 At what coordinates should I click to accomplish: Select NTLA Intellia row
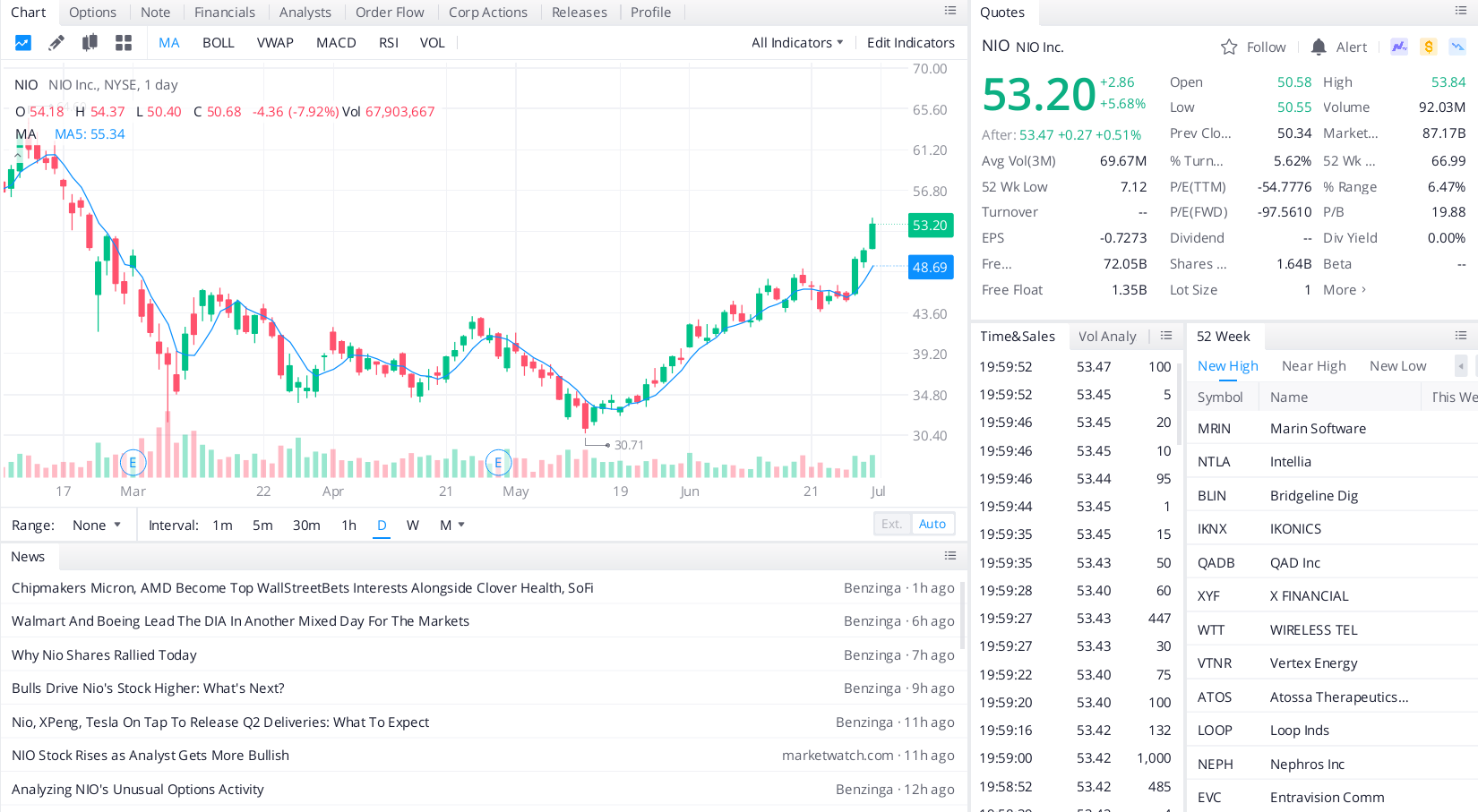1333,462
